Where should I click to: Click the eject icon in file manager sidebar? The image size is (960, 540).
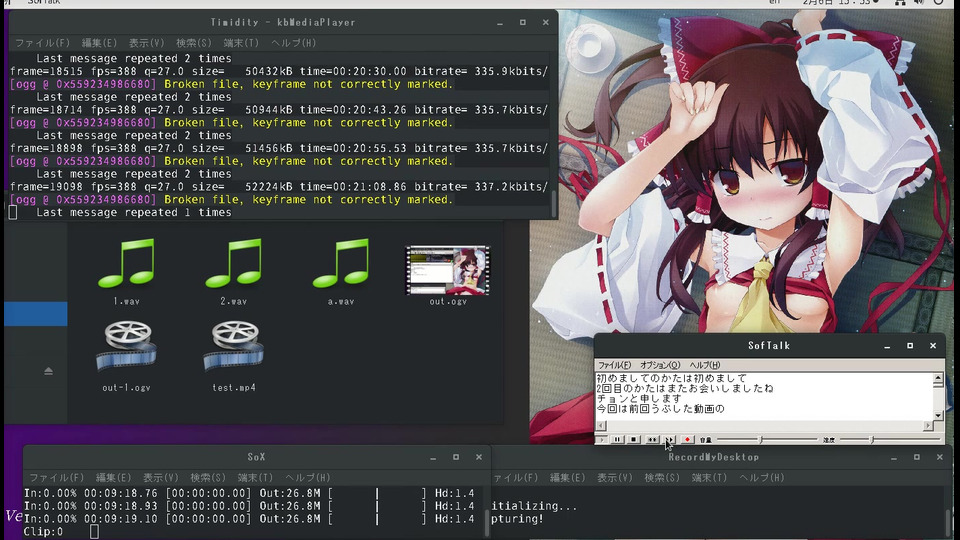[48, 371]
